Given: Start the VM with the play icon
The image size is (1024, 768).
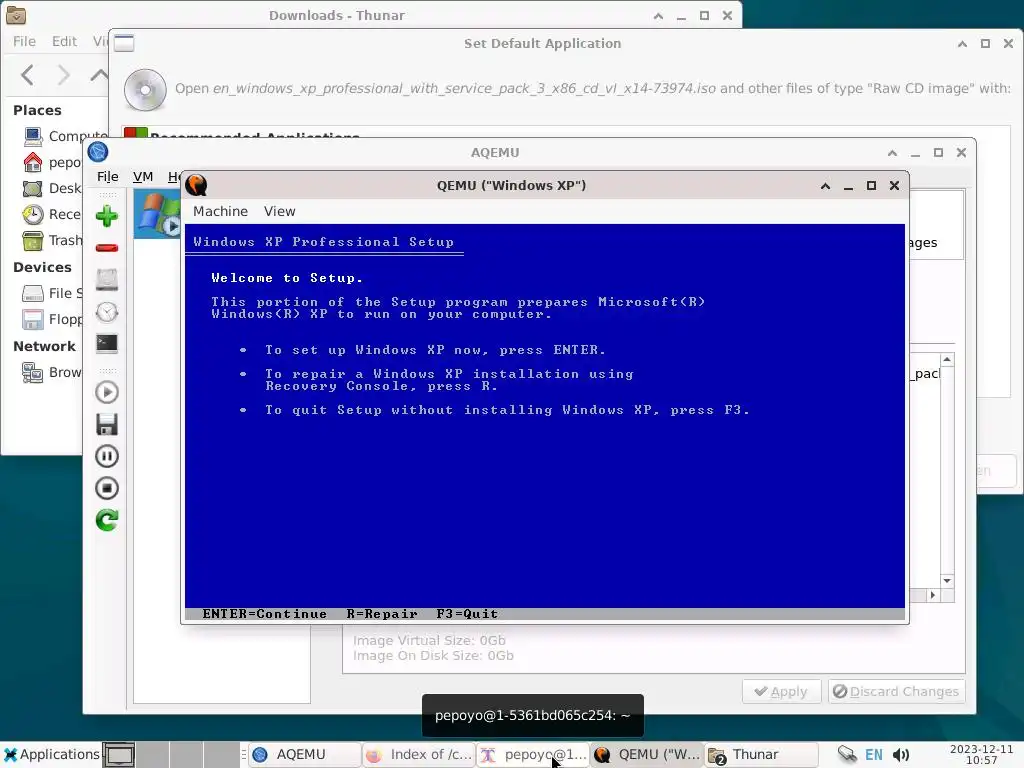Looking at the screenshot, I should [x=106, y=392].
